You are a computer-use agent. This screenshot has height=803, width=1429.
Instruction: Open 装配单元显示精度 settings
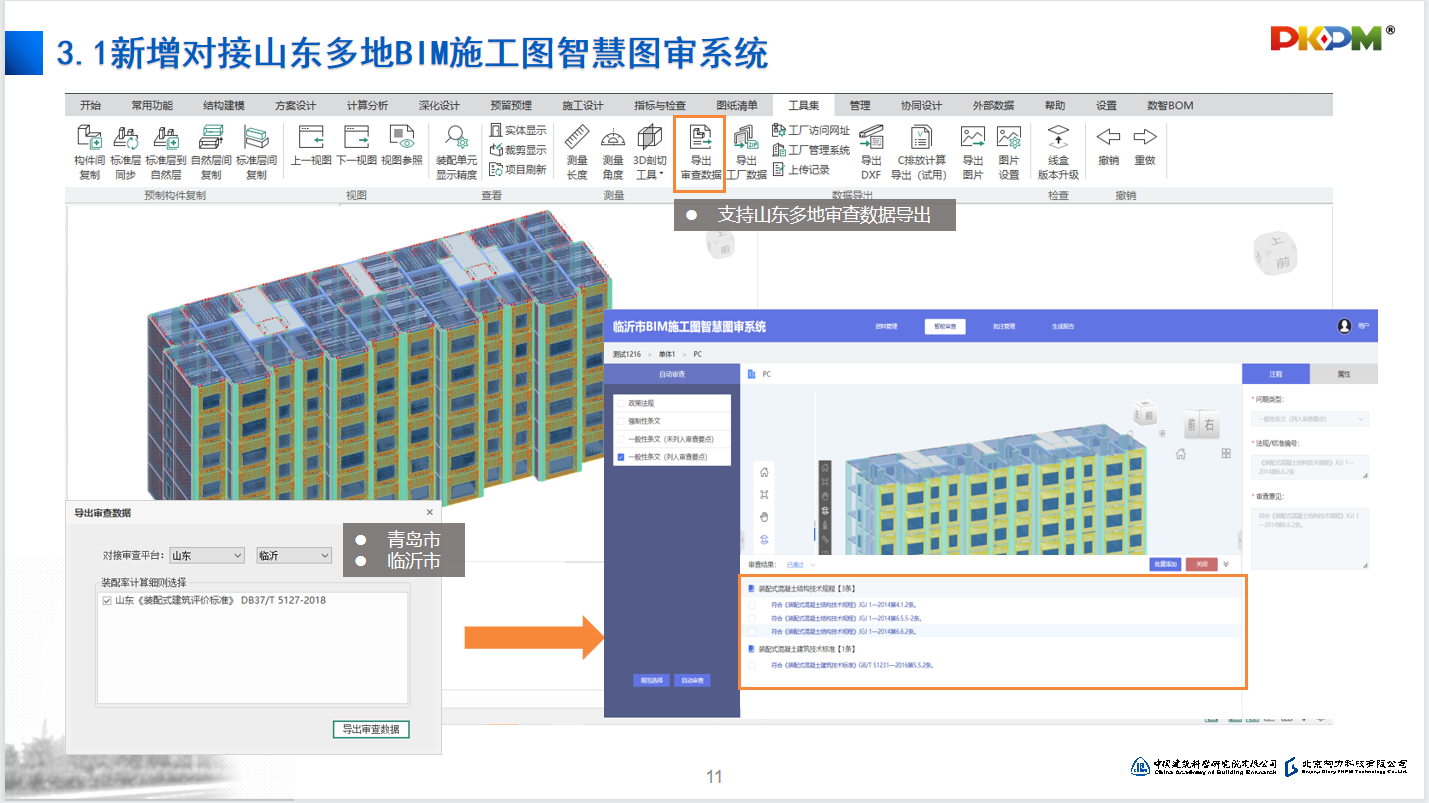click(456, 152)
